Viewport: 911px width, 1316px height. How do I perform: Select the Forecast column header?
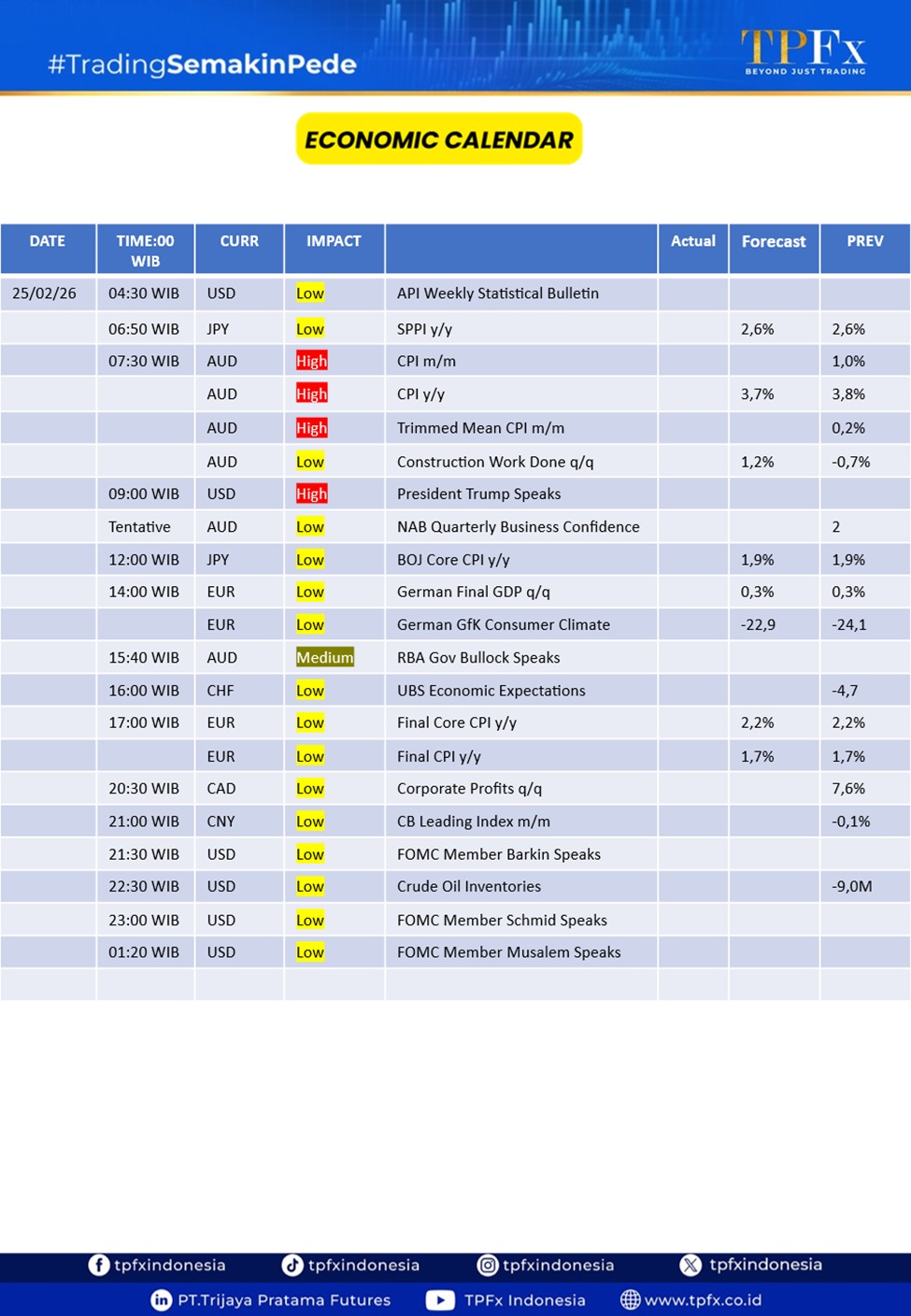(773, 241)
